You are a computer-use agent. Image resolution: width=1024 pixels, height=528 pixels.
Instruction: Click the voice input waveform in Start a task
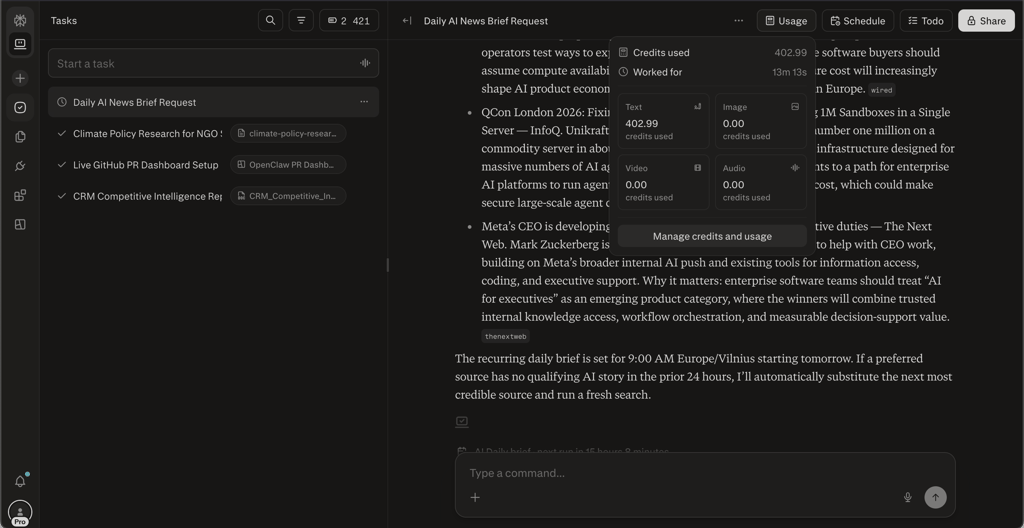[x=365, y=63]
